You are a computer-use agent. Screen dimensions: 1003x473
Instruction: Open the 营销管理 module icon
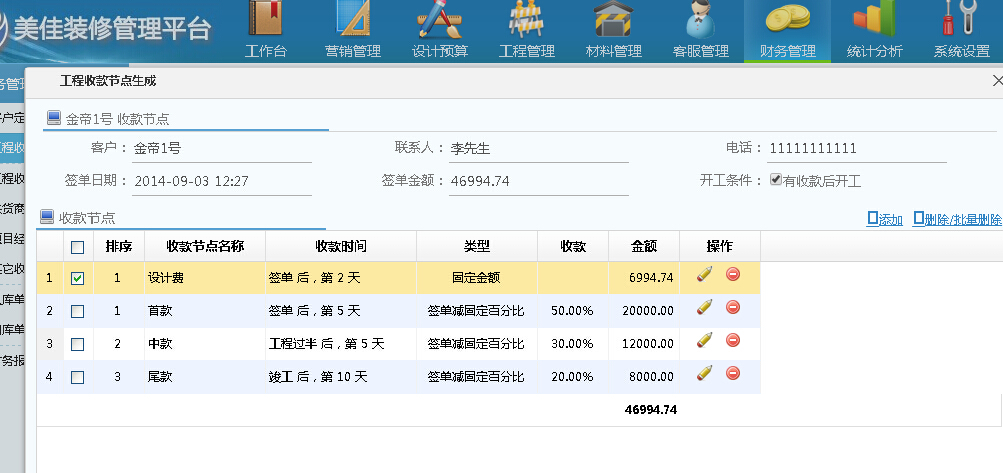(353, 21)
